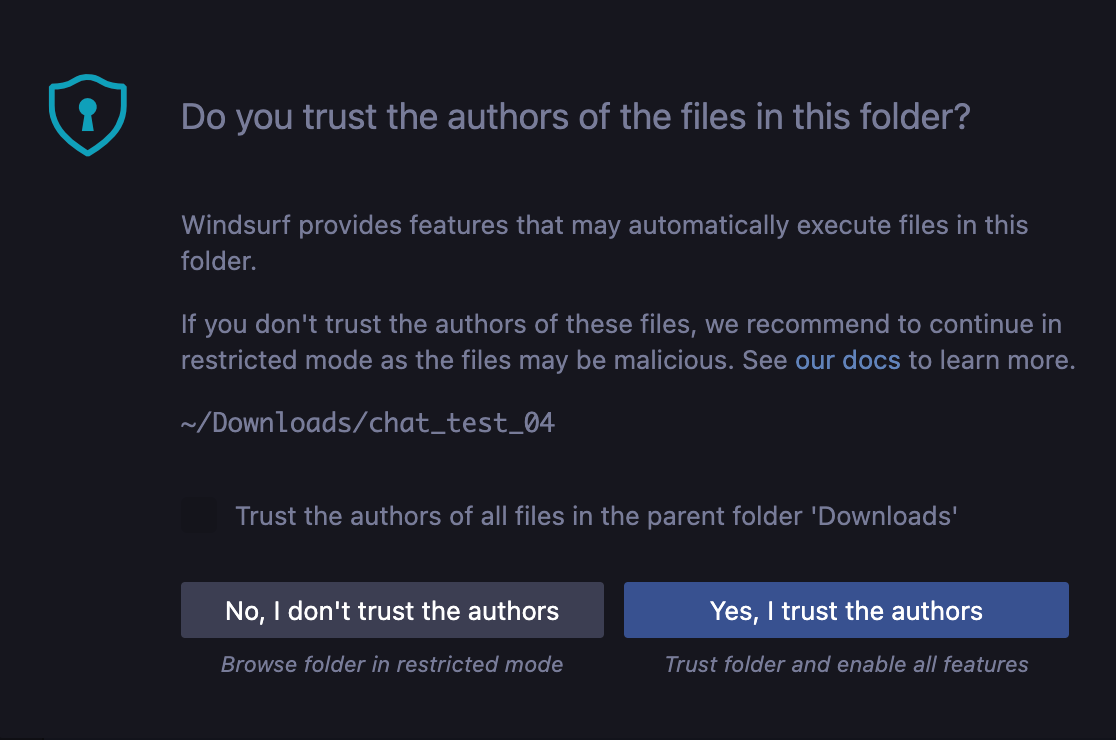
Task: Click the 'Trust folder and enable all features' caption
Action: click(846, 664)
